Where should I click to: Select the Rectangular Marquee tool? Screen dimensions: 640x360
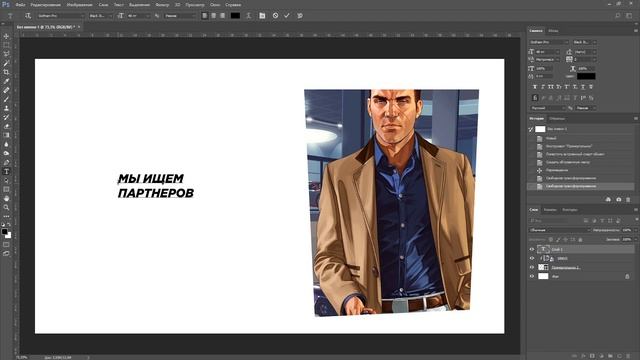point(6,45)
